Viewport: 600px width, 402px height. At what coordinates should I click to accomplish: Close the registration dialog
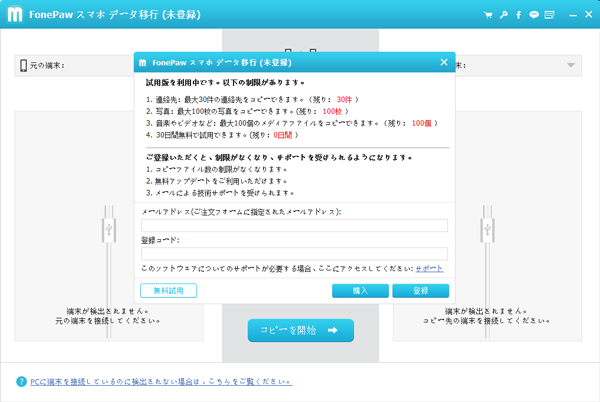pyautogui.click(x=444, y=62)
